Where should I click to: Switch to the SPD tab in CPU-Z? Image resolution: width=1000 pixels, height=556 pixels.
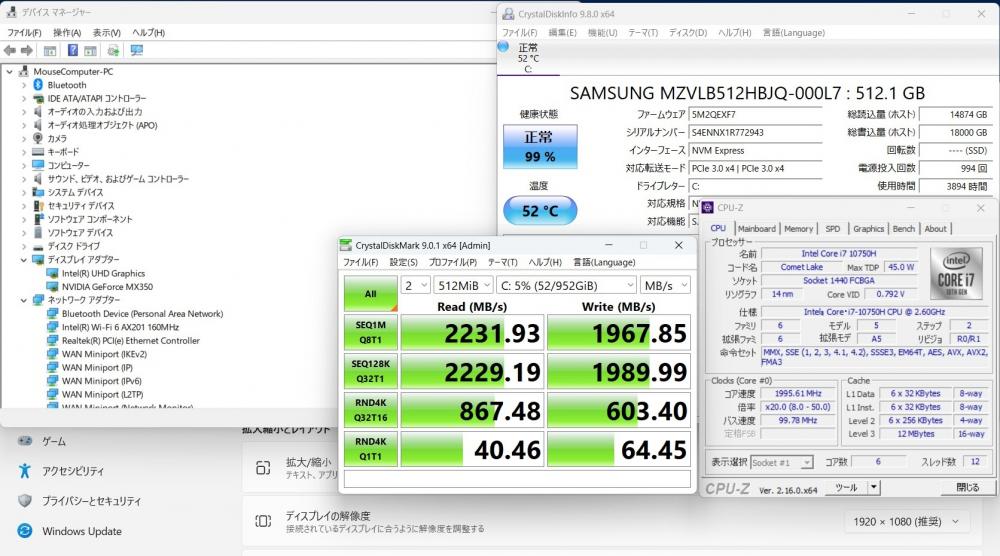[832, 228]
